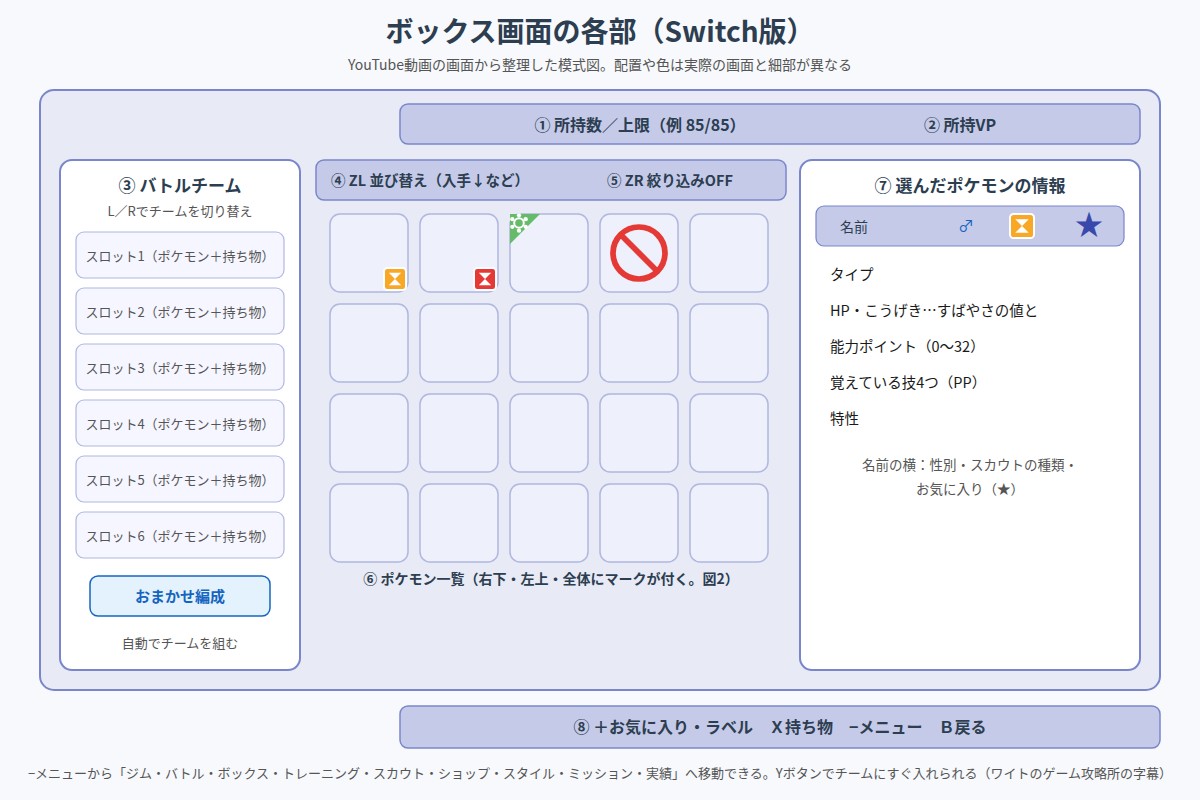Click X持ち物 in the bottom bar

802,727
